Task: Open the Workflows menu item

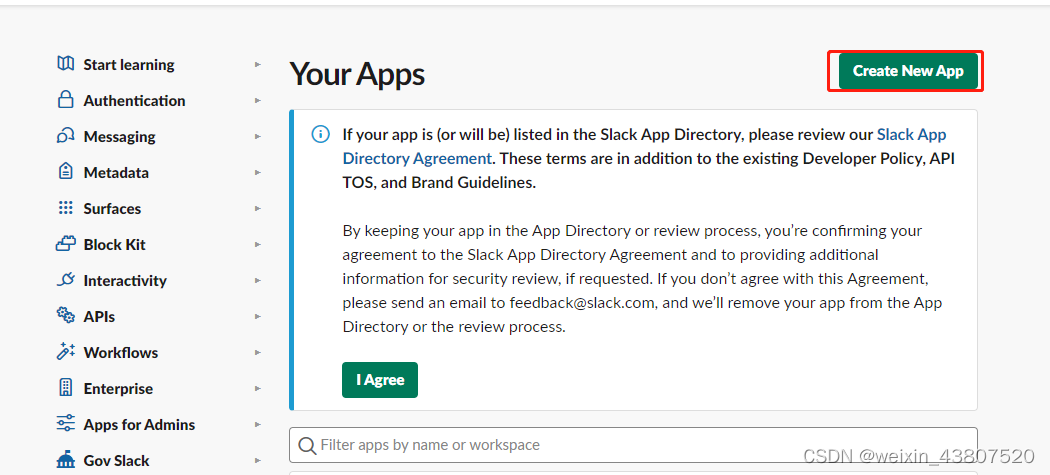Action: click(x=121, y=352)
